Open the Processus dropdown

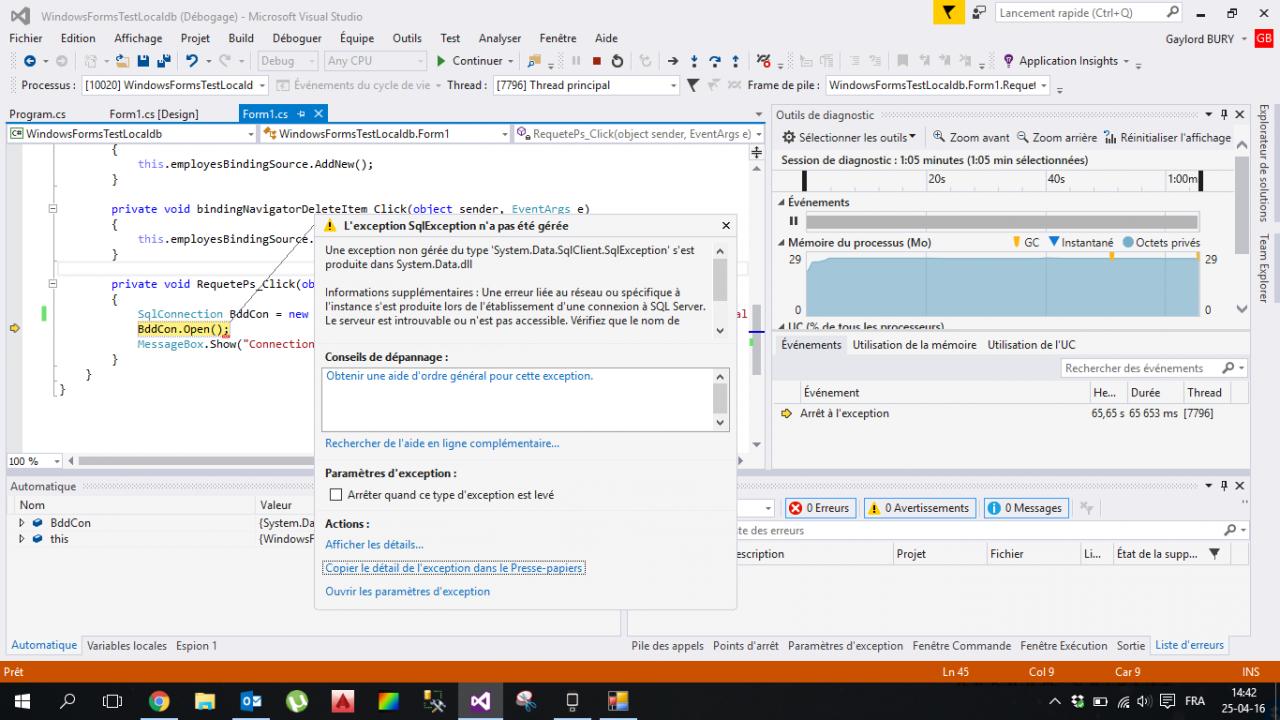(175, 85)
